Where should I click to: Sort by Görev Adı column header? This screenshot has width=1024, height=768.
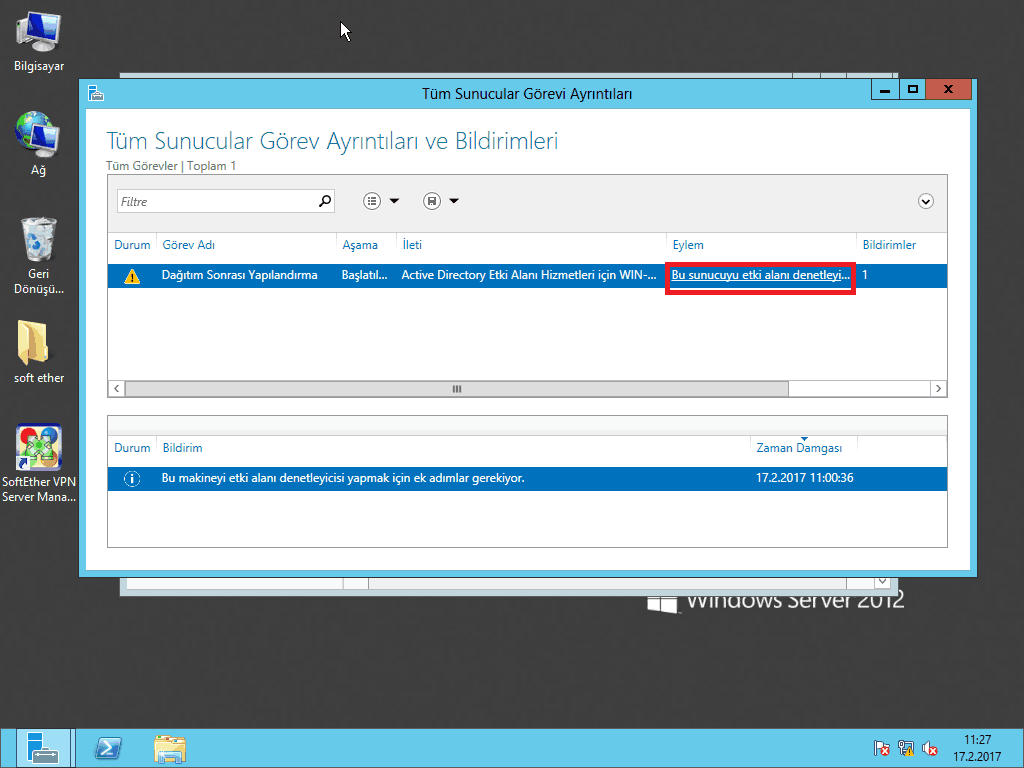189,245
